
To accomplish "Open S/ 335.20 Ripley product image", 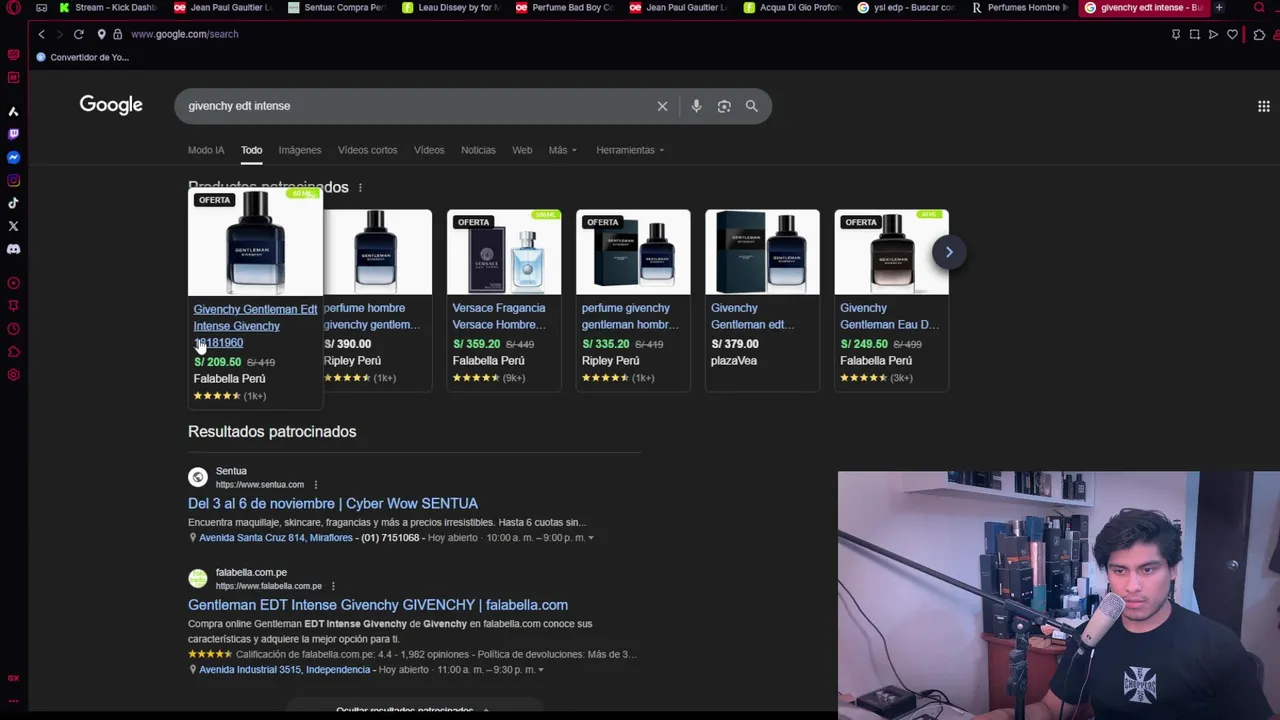I will 633,252.
